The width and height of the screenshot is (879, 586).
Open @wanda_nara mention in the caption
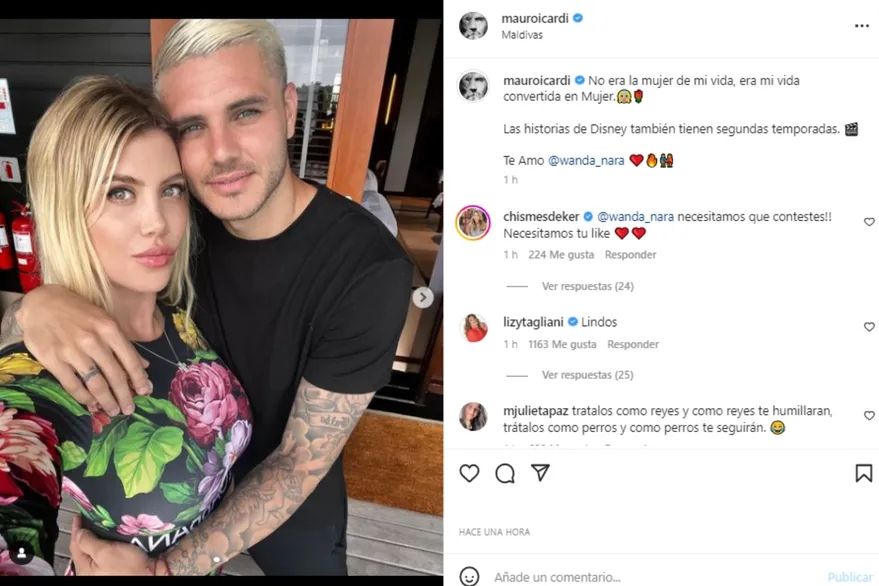(586, 160)
